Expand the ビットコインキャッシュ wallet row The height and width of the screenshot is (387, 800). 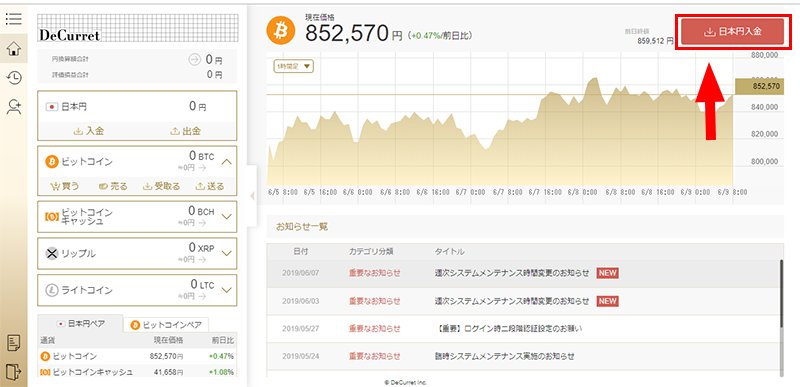pyautogui.click(x=228, y=216)
